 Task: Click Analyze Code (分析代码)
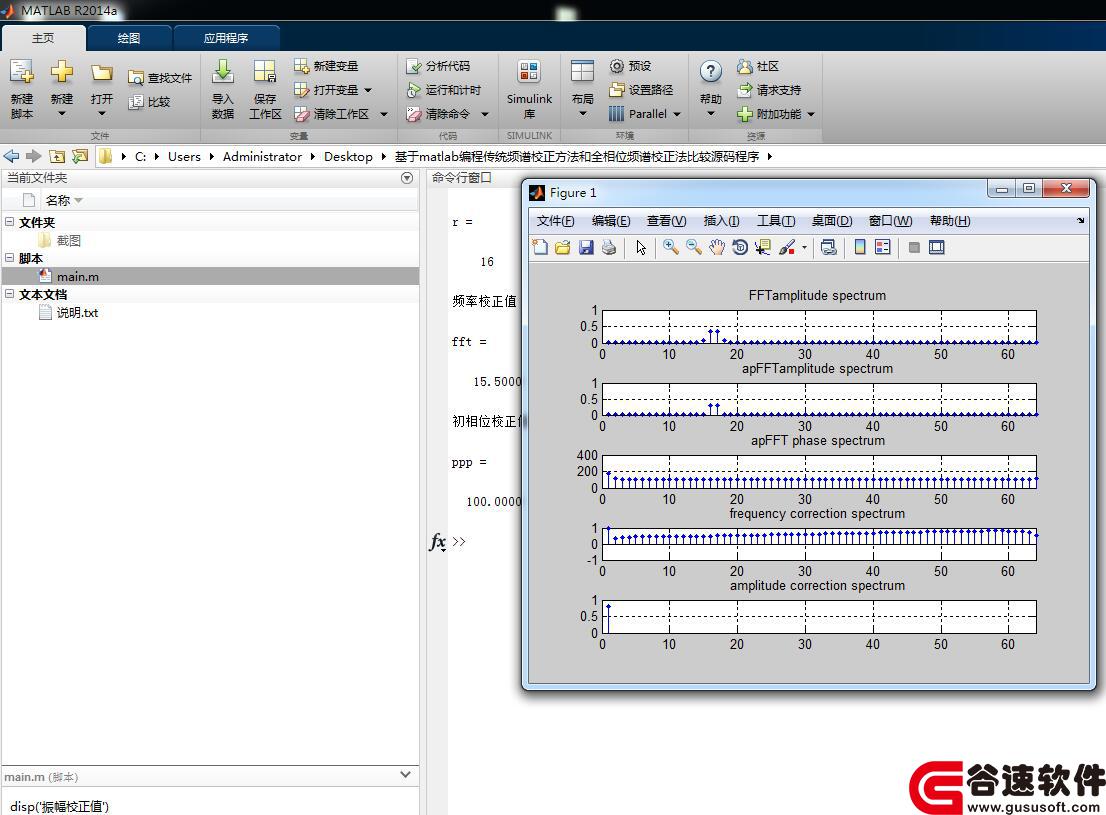438,66
